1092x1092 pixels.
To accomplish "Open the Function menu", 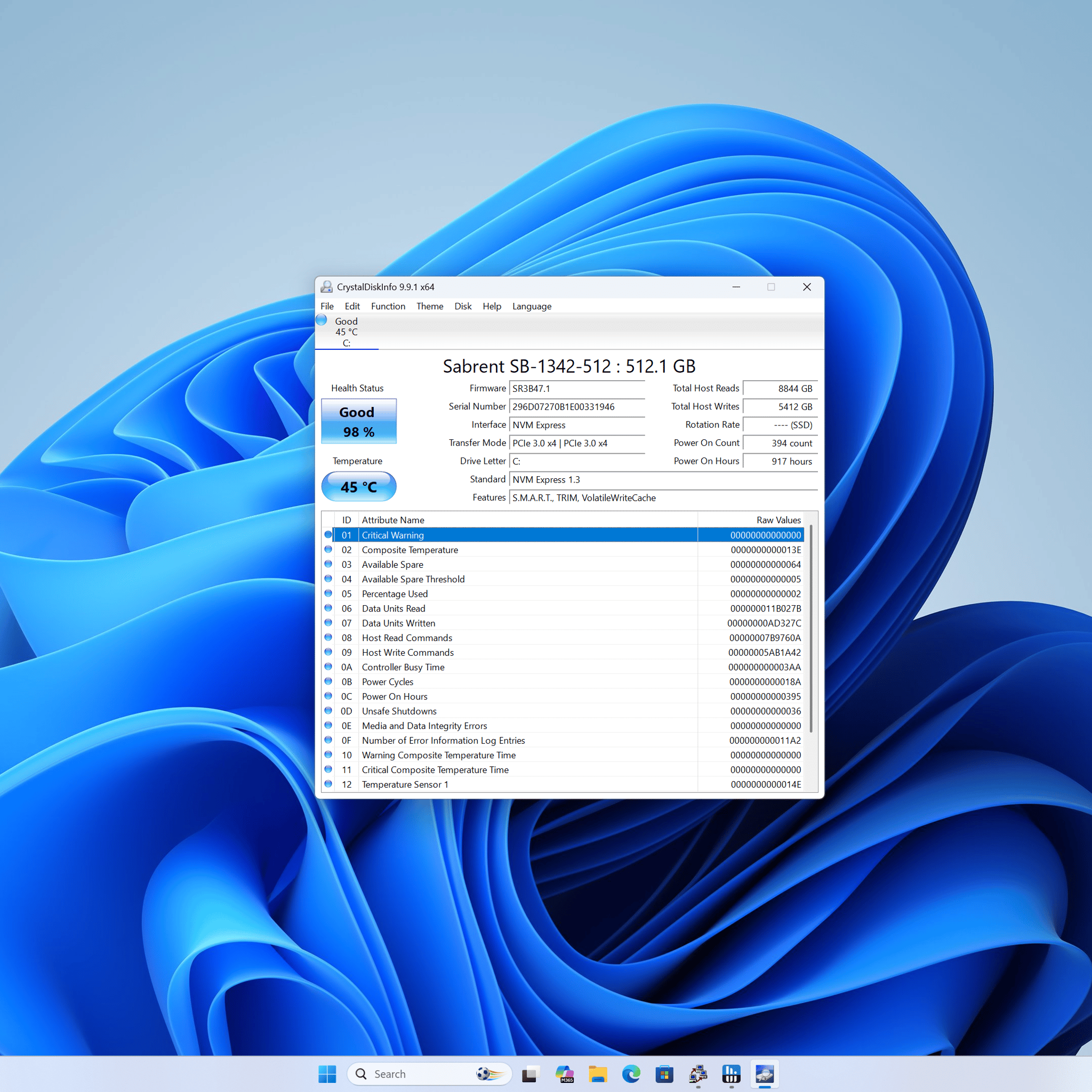I will pos(388,307).
